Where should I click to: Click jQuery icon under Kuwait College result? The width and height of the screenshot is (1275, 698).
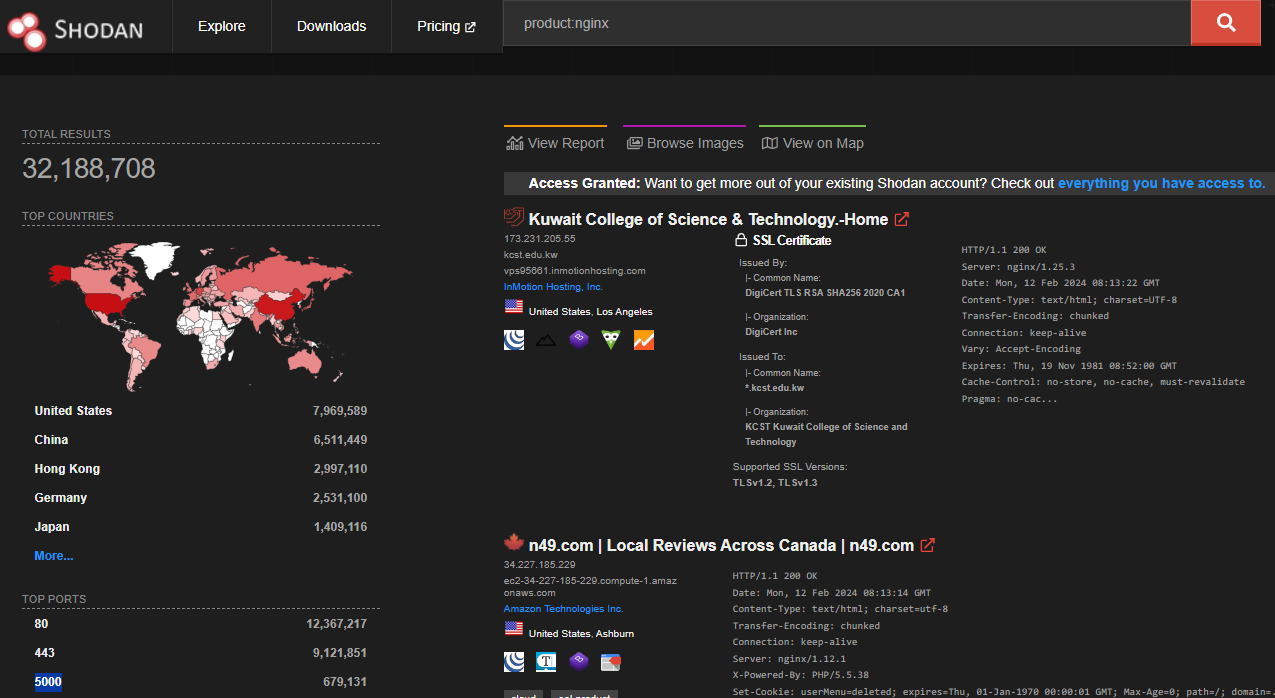pyautogui.click(x=514, y=340)
